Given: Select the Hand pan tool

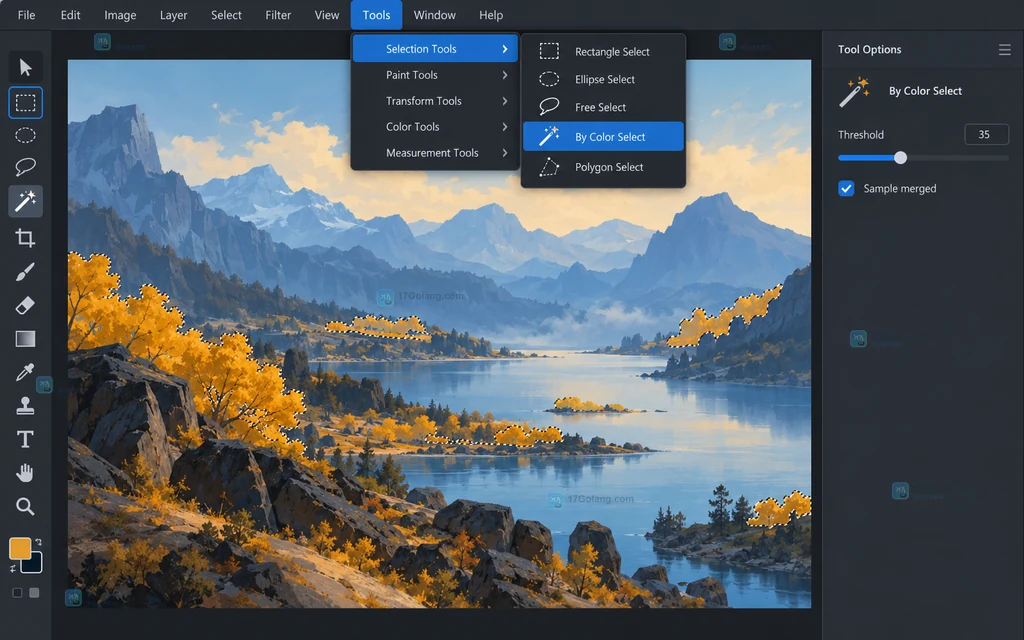Looking at the screenshot, I should (x=25, y=473).
